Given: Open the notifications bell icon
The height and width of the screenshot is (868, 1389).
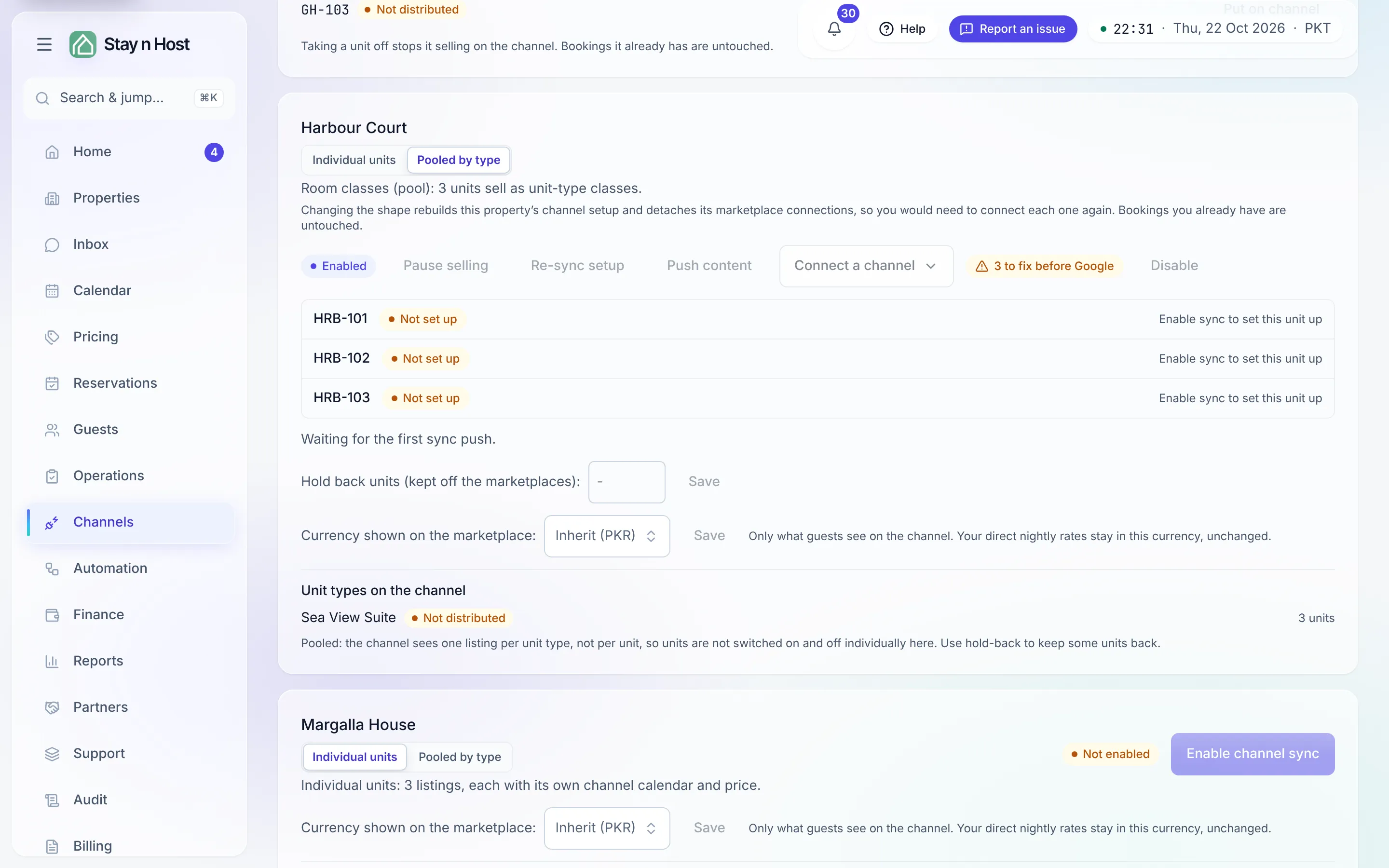Looking at the screenshot, I should coord(834,29).
